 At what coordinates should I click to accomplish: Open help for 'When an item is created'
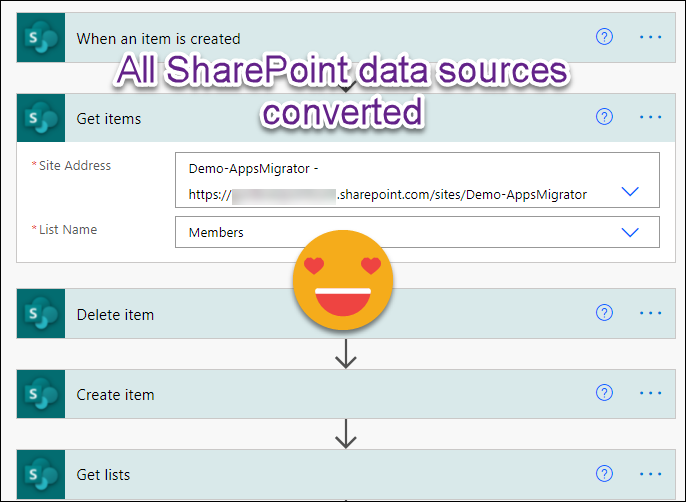click(604, 37)
